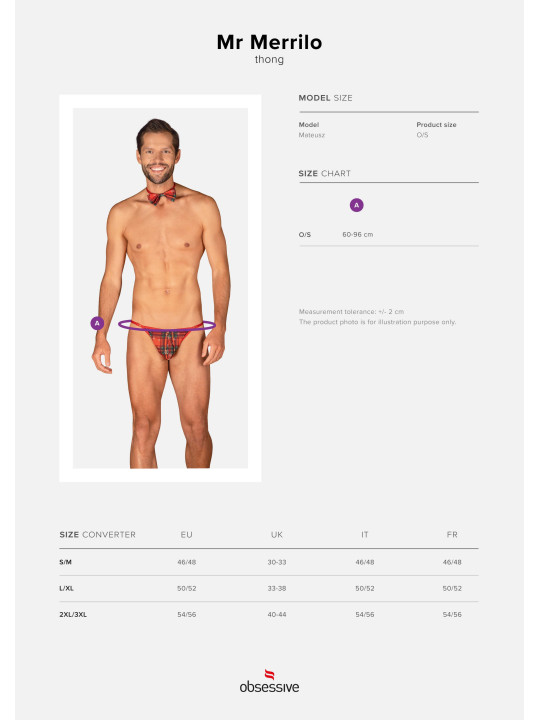Viewport: 540px width, 720px height.
Task: Click the purple waist measurement ellipse
Action: point(167,325)
